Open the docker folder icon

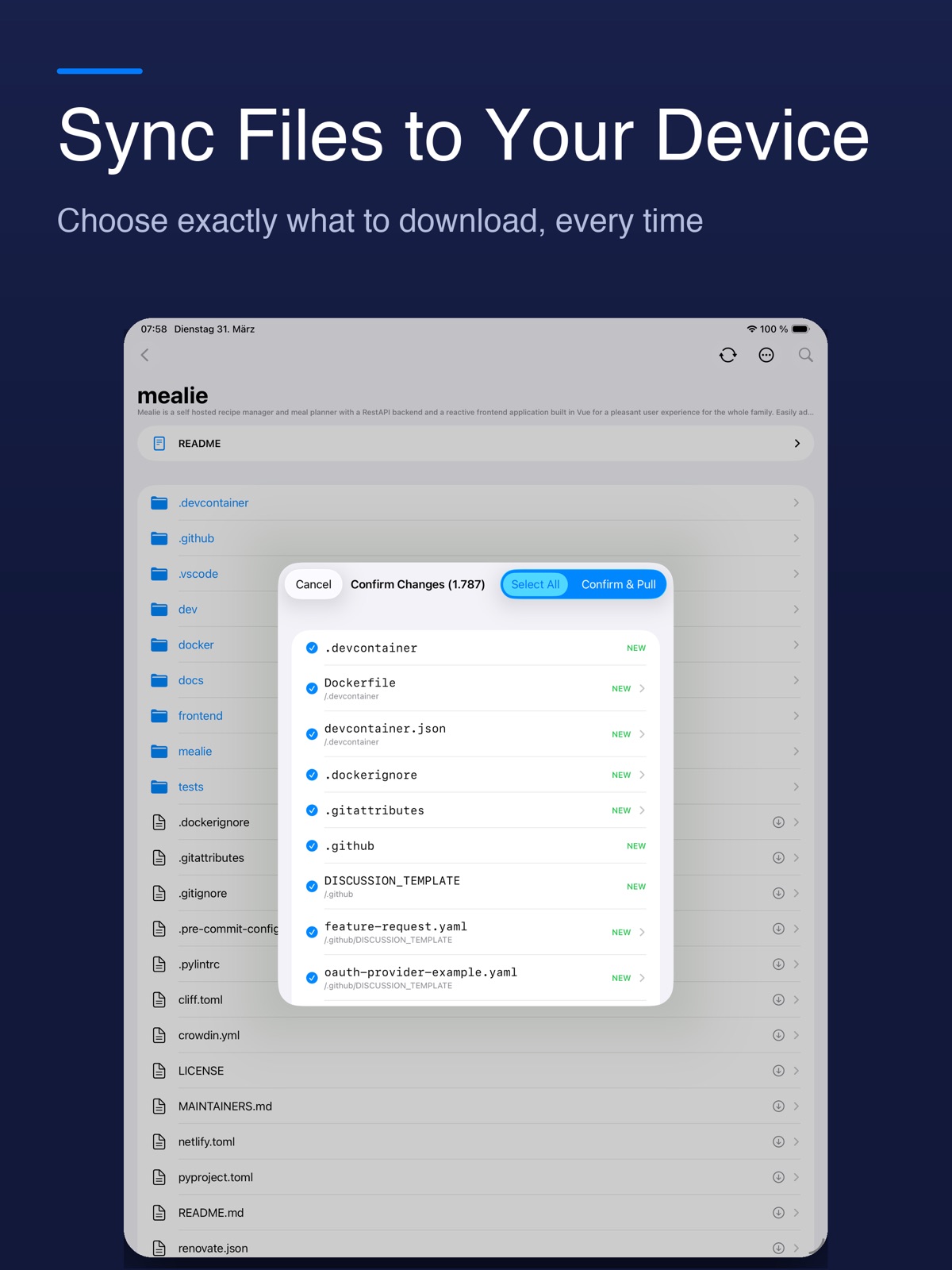point(159,645)
